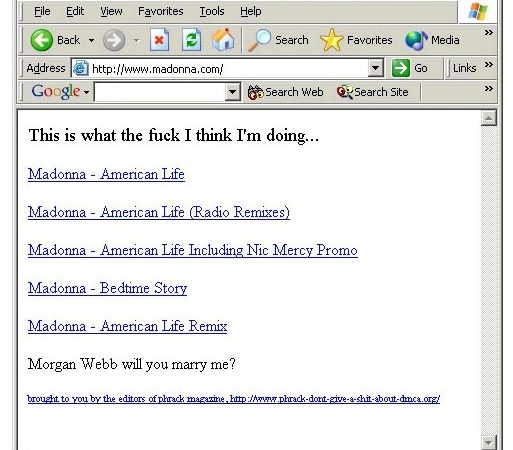This screenshot has height=450, width=513.
Task: Open the Google logo menu arrow
Action: click(86, 92)
